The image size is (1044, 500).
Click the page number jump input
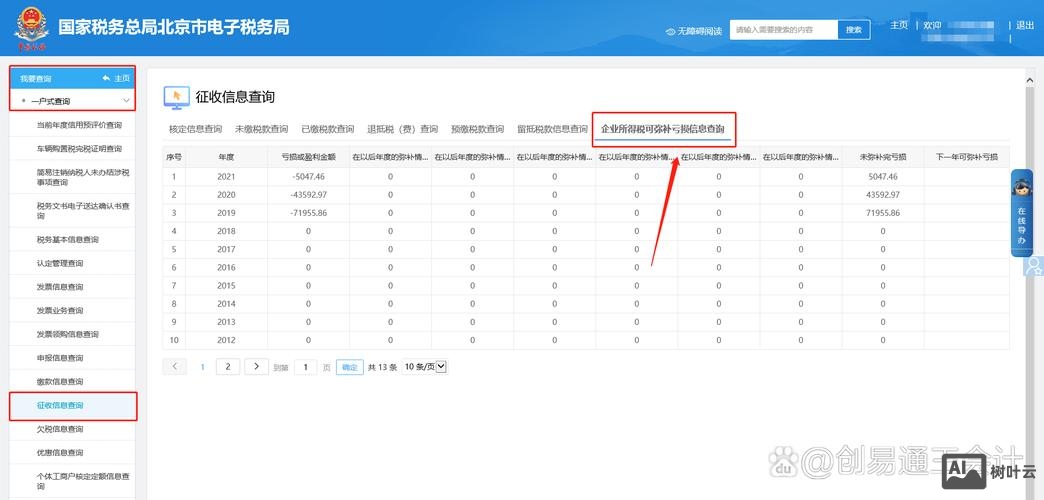tap(306, 368)
